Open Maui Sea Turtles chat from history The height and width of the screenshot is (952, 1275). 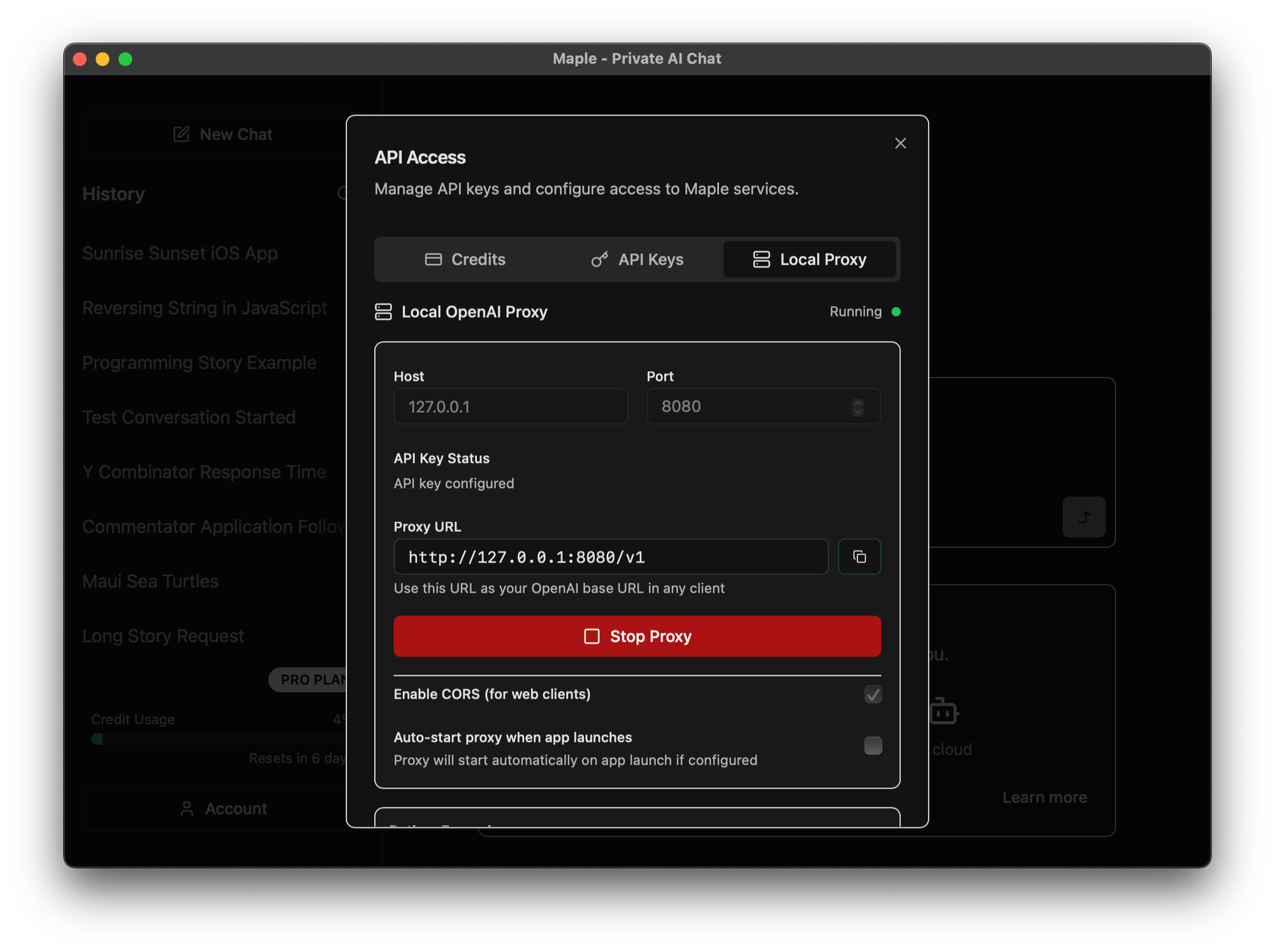coord(150,581)
